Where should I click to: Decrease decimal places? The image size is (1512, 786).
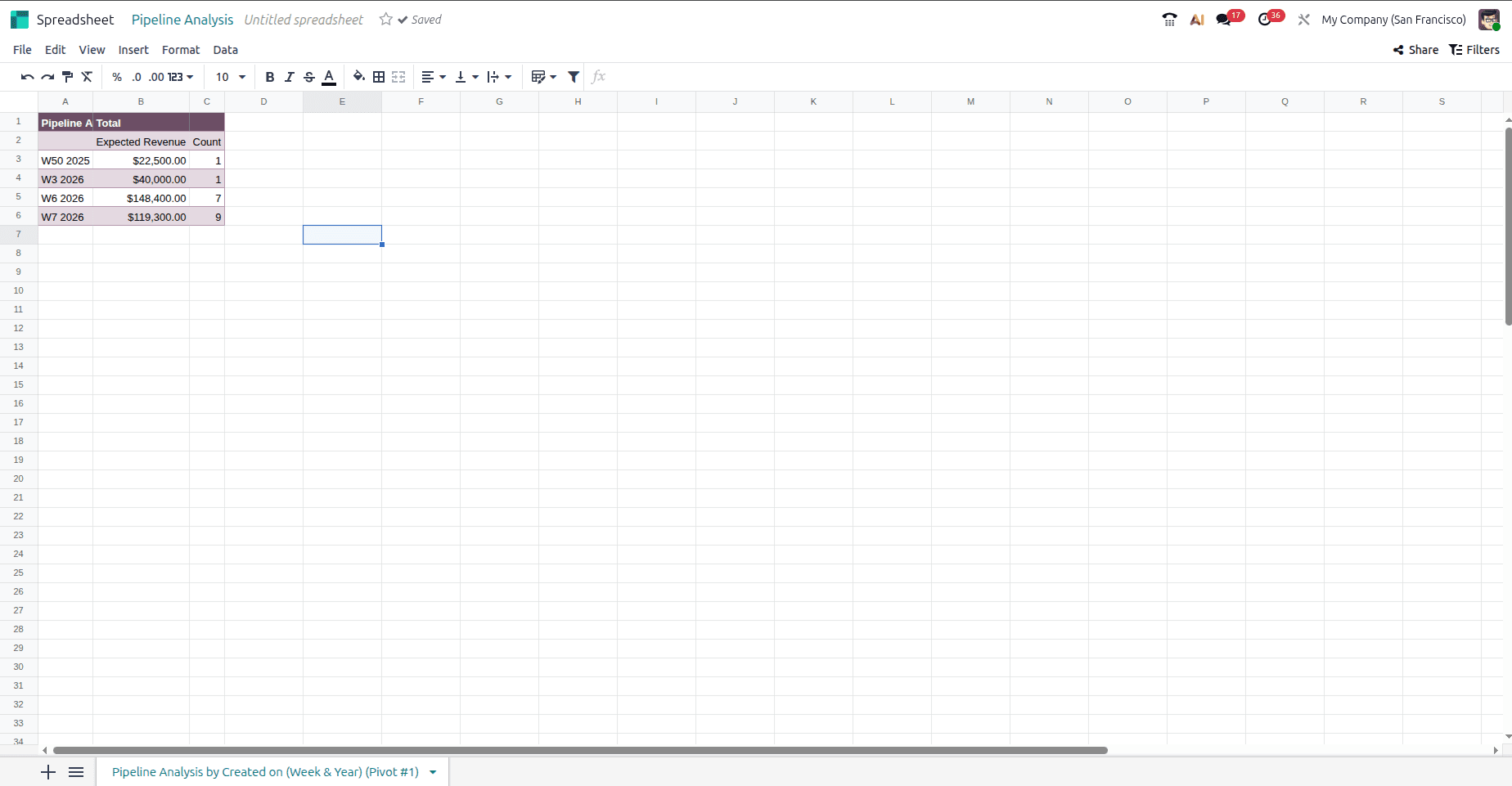point(137,77)
